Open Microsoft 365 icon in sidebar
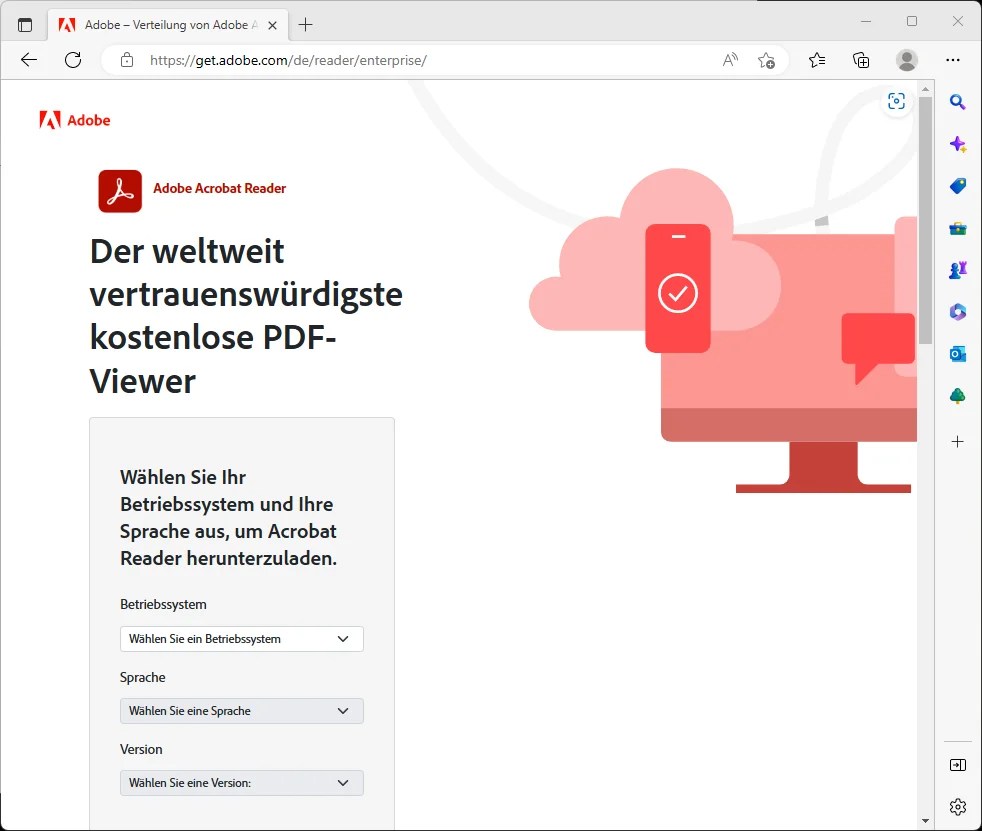Image resolution: width=982 pixels, height=831 pixels. click(957, 312)
